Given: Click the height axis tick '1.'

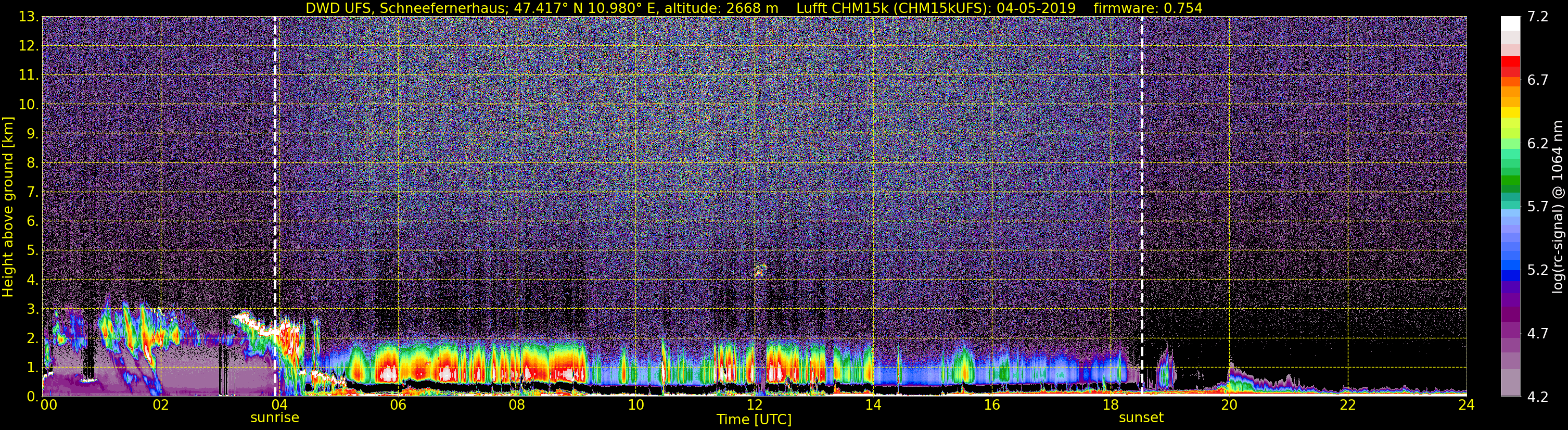Looking at the screenshot, I should (32, 368).
